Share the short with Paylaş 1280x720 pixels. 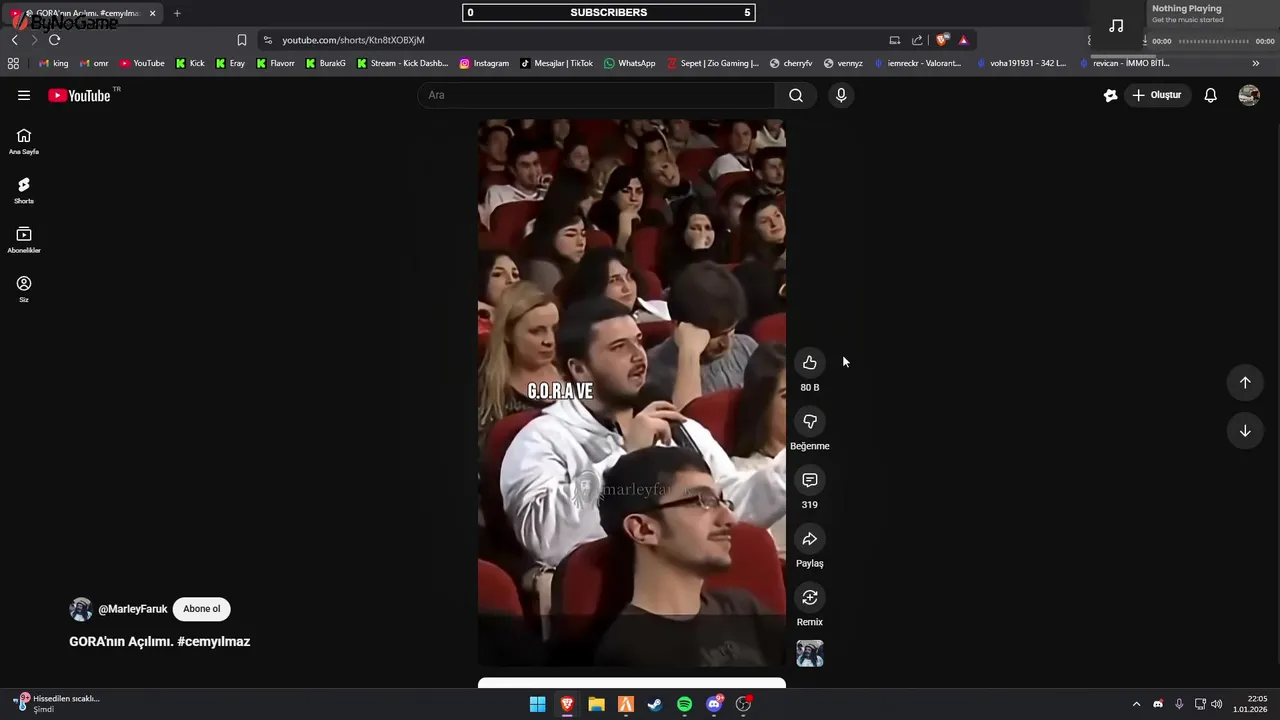[x=810, y=539]
